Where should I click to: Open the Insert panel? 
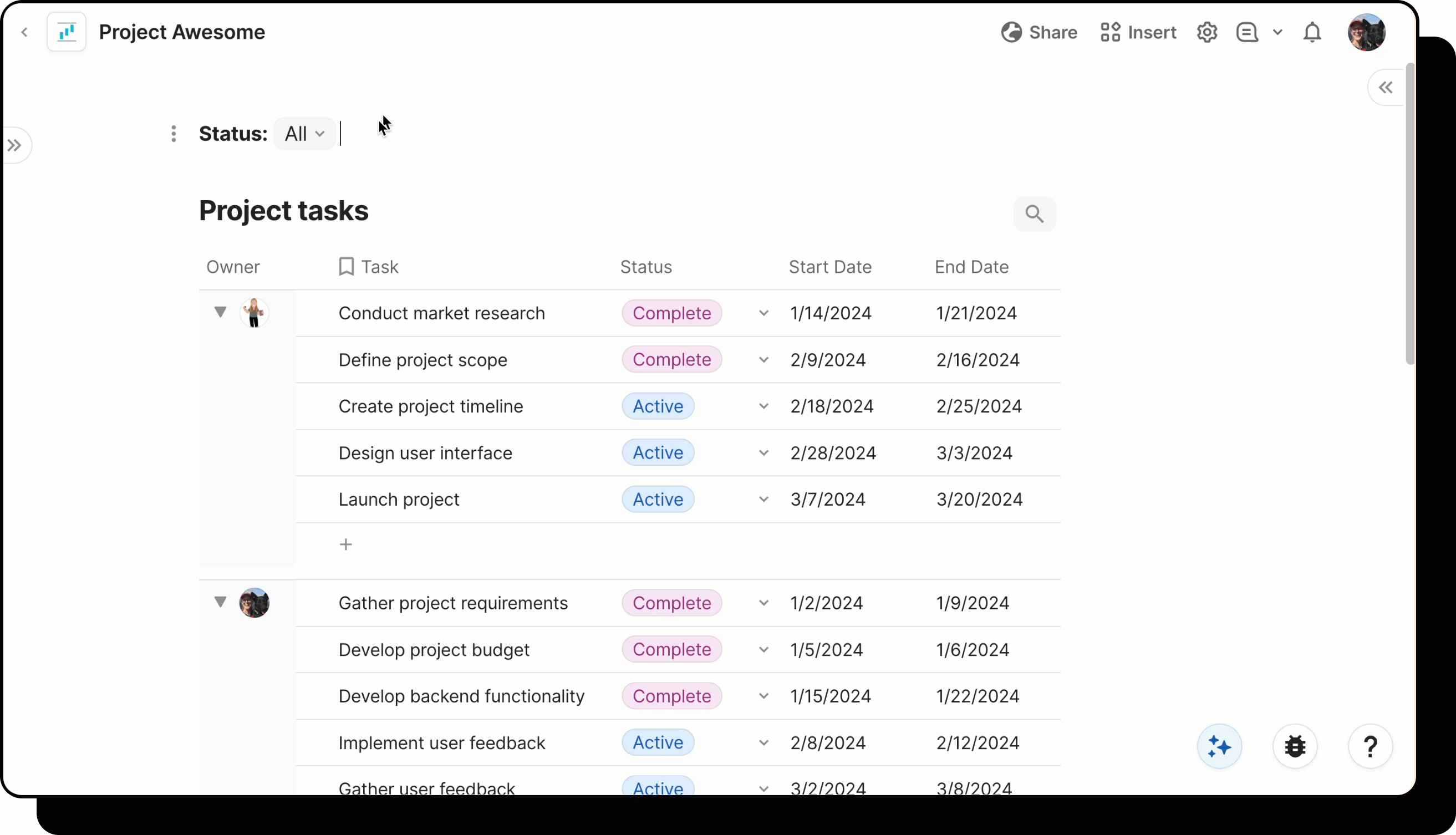click(1138, 32)
